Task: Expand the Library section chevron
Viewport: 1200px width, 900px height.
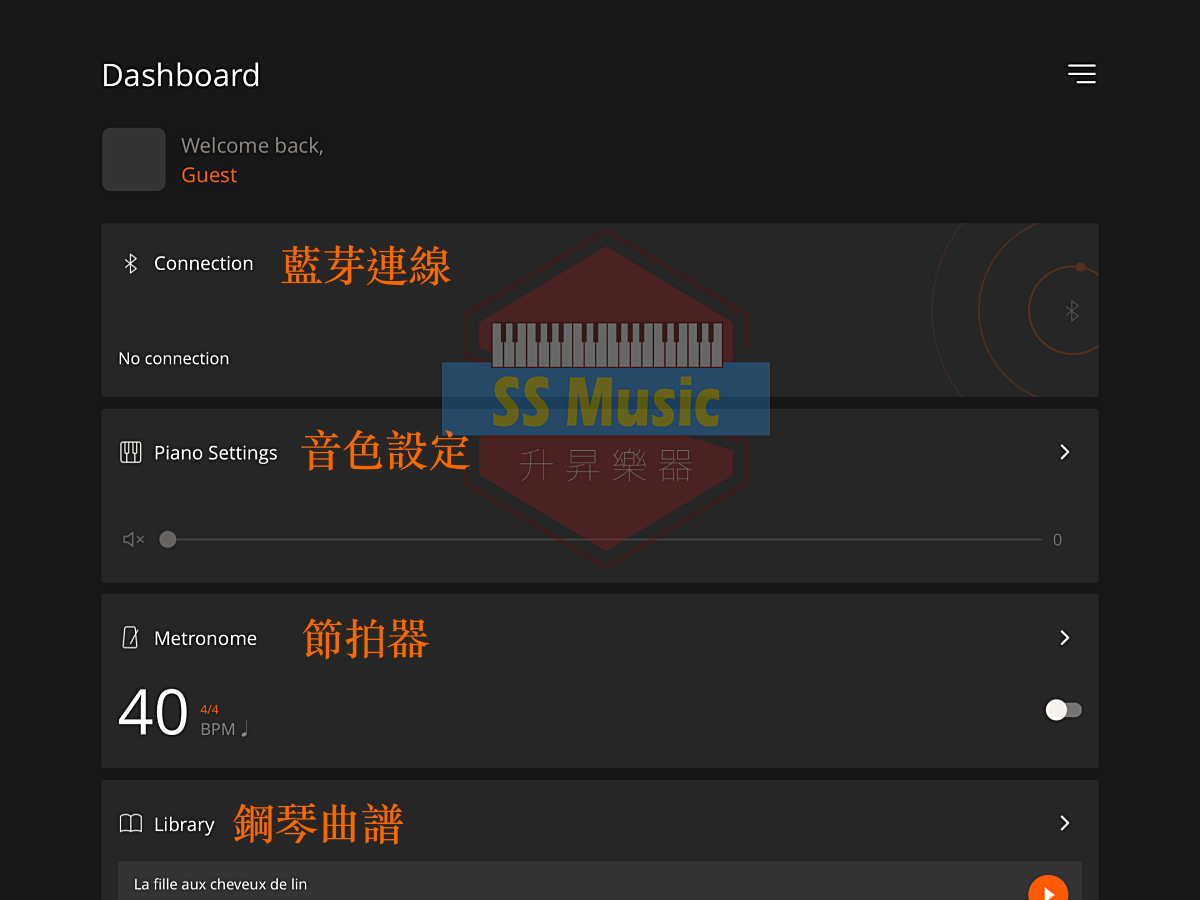Action: [x=1065, y=823]
